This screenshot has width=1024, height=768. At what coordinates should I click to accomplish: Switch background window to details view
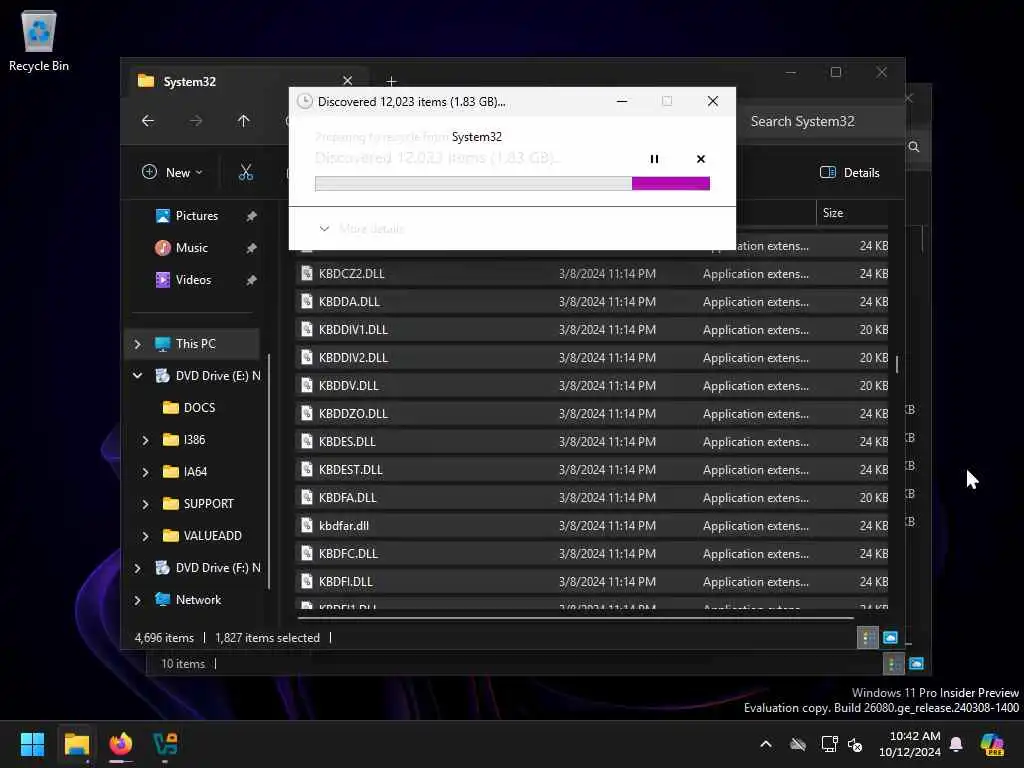tap(893, 664)
